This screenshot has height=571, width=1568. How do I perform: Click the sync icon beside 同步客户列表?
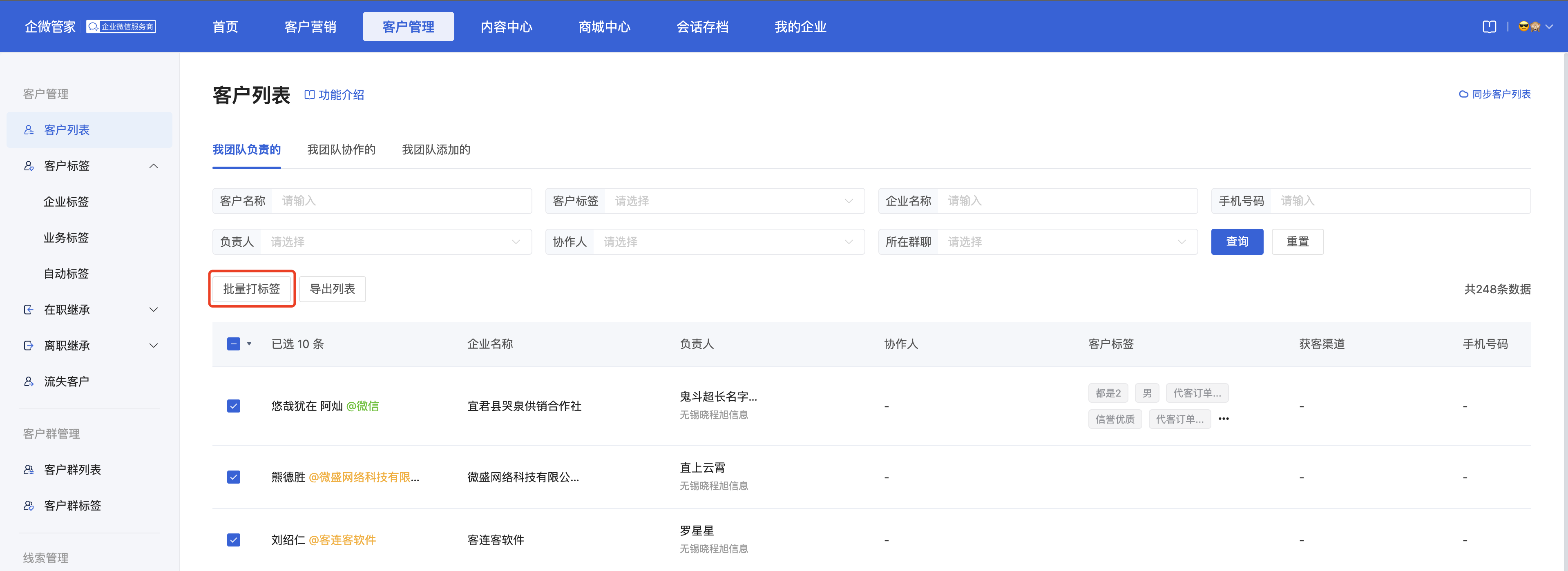click(1463, 94)
